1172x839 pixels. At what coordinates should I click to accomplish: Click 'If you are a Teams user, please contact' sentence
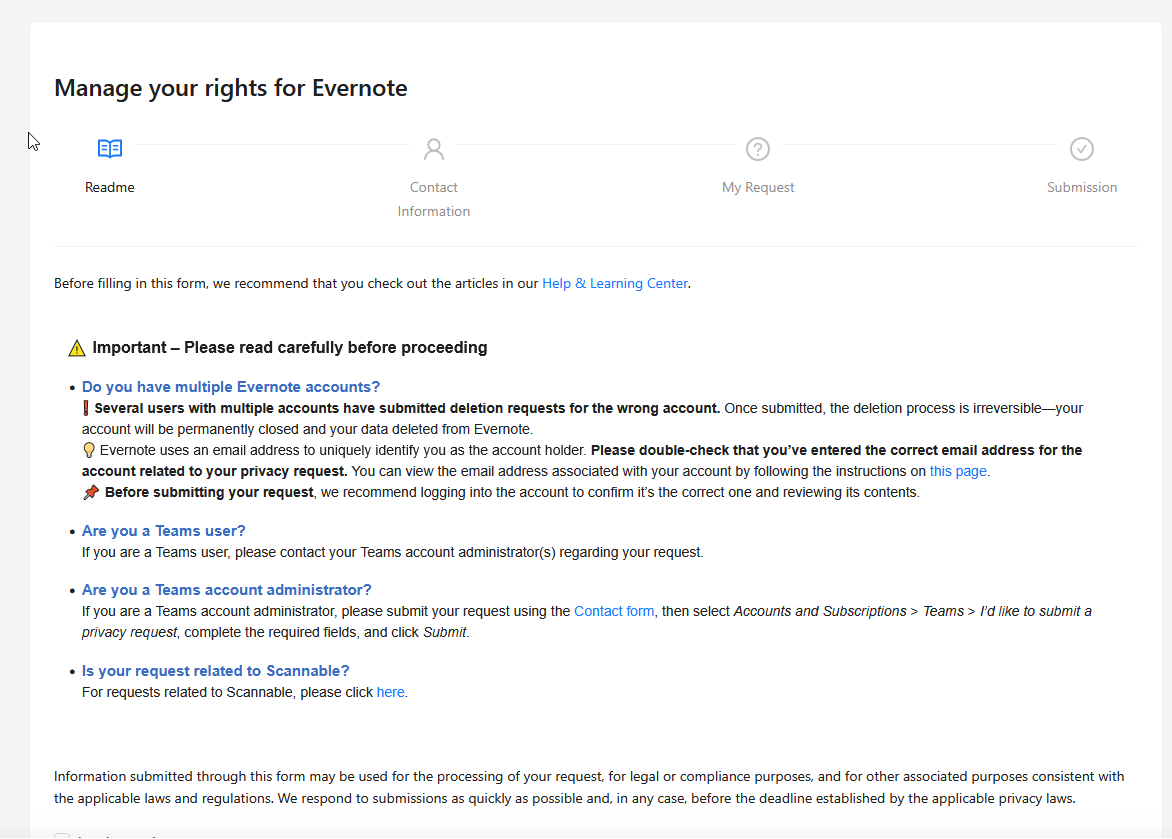(392, 553)
